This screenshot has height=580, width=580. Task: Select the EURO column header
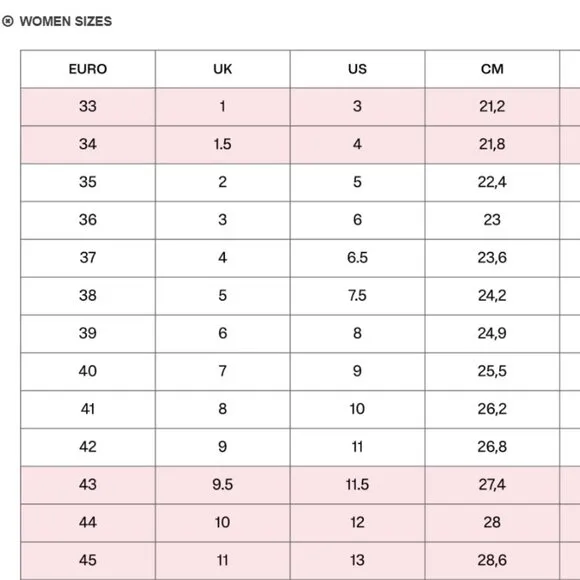(x=88, y=69)
